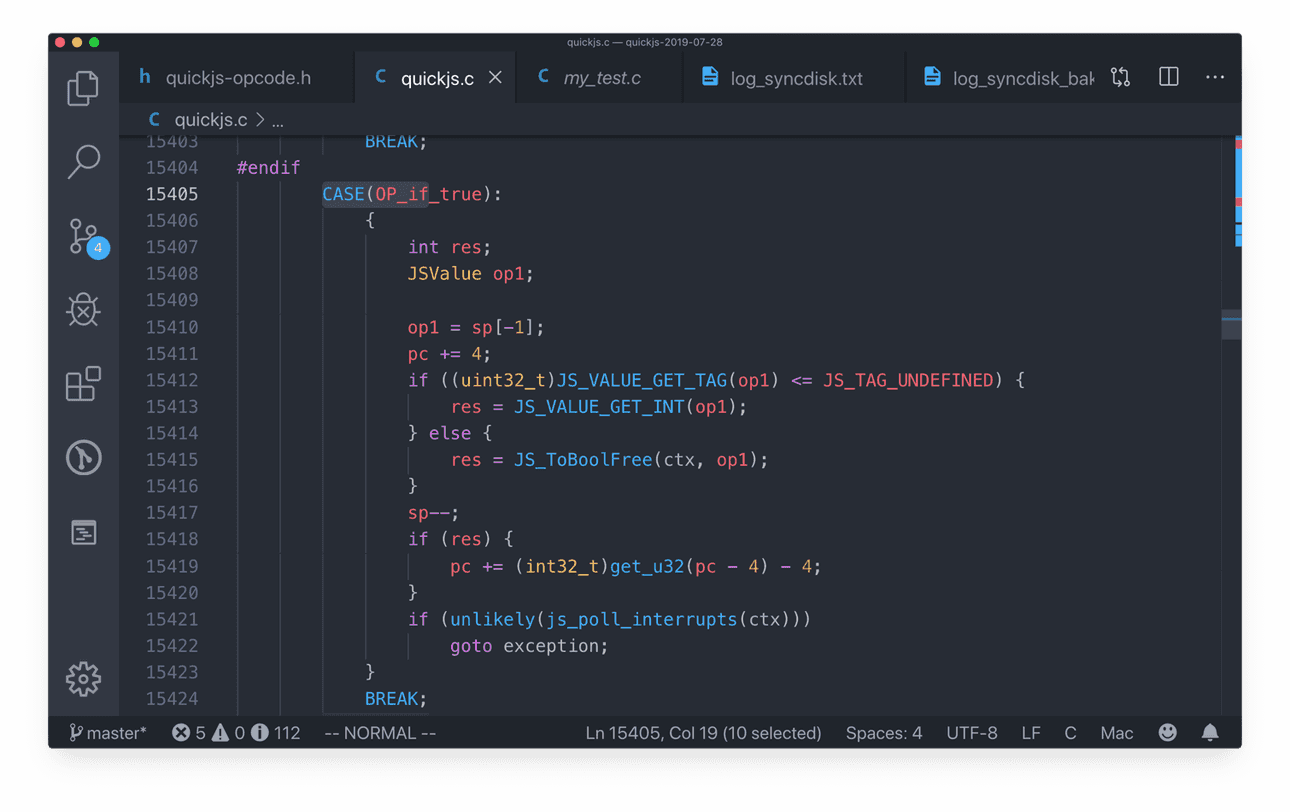
Task: Expand the breadcrumb ellipsis after quickjs.c
Action: 278,120
